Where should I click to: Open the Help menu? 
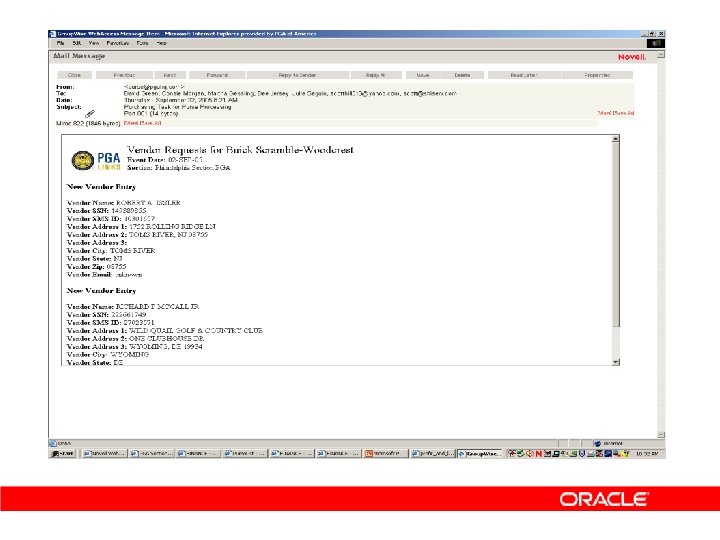coord(162,43)
